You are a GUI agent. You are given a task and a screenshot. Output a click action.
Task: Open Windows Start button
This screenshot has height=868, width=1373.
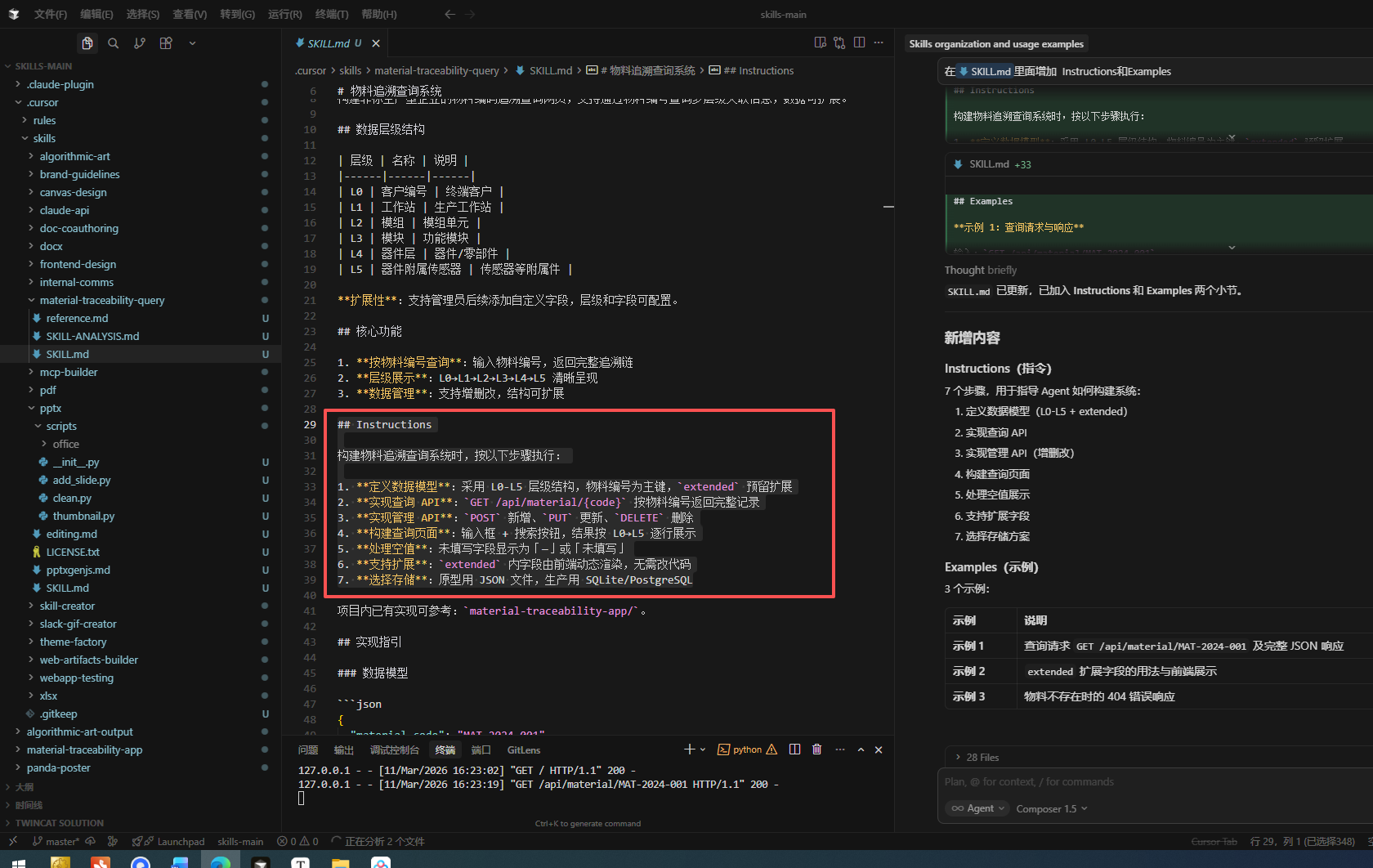(x=17, y=861)
